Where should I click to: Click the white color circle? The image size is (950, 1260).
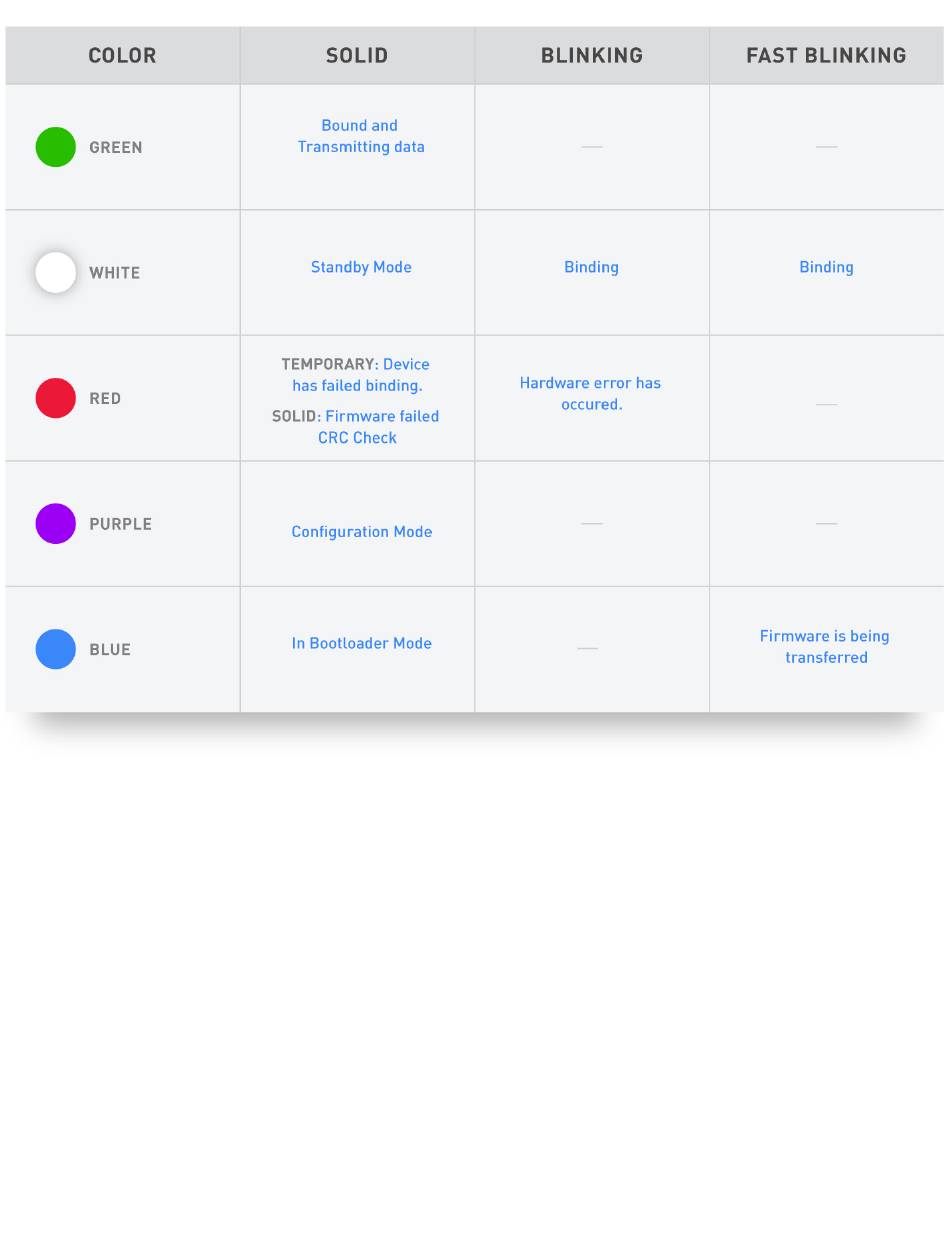56,272
